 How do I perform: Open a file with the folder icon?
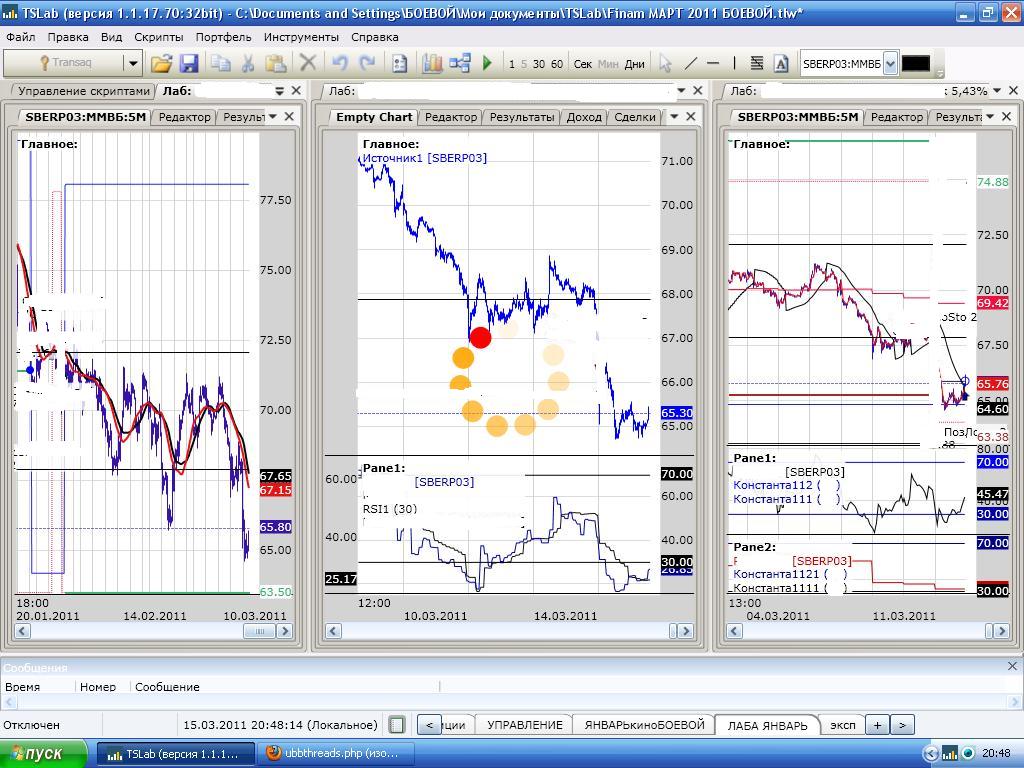161,63
